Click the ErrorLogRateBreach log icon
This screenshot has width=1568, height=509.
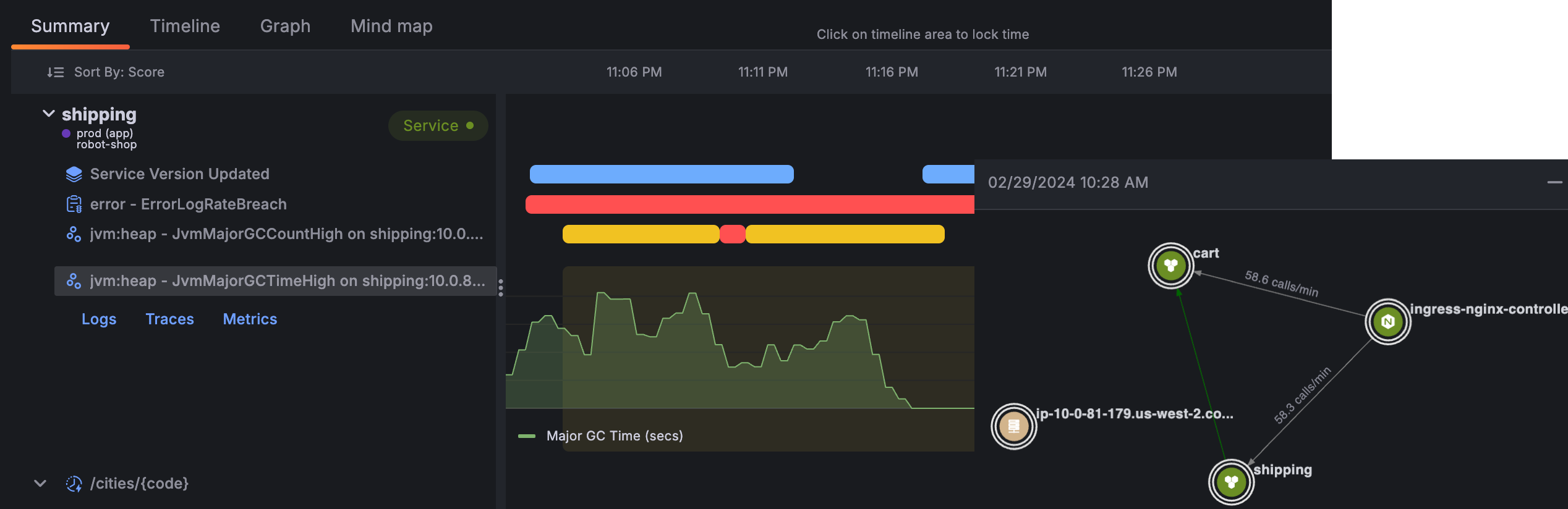(x=74, y=204)
